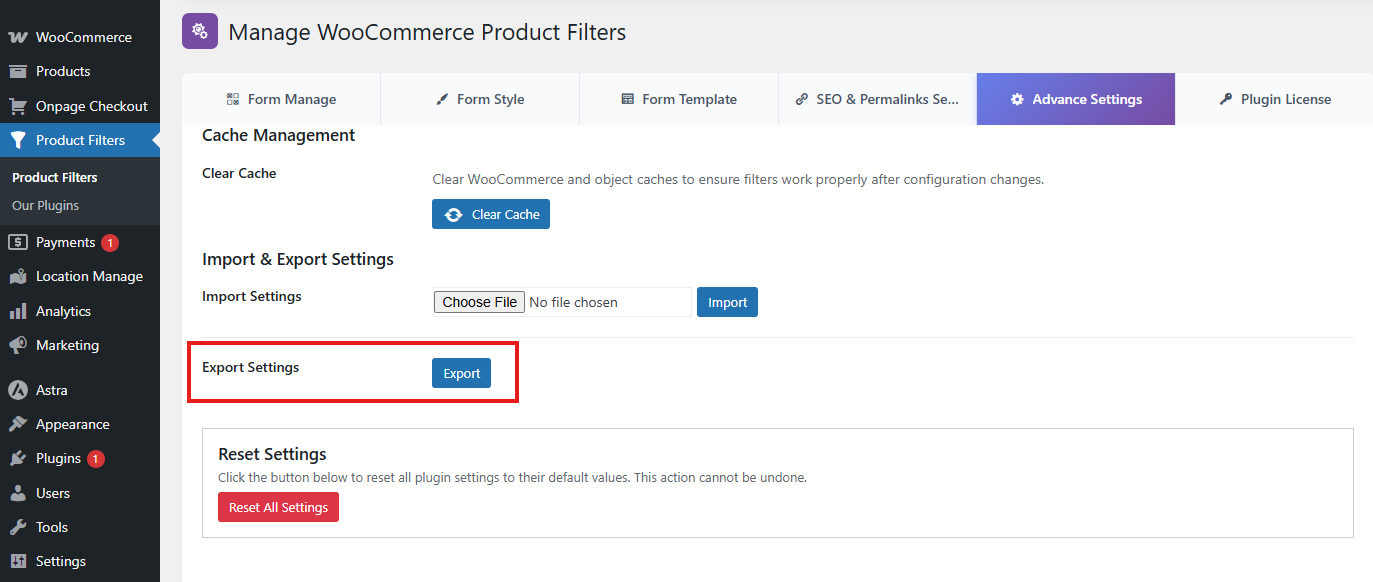Open the Form Manage tab

[x=281, y=99]
